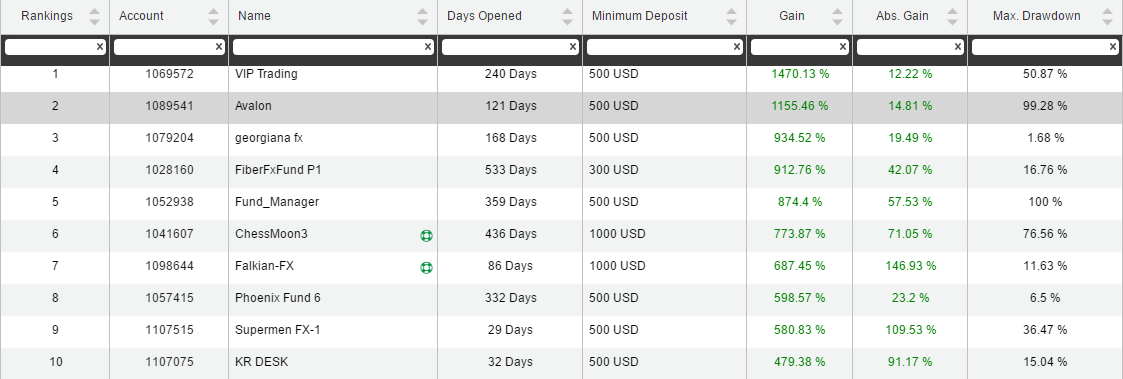The height and width of the screenshot is (379, 1123).
Task: Click the green lifebuoy icon beside Falkian-FX
Action: tap(426, 268)
